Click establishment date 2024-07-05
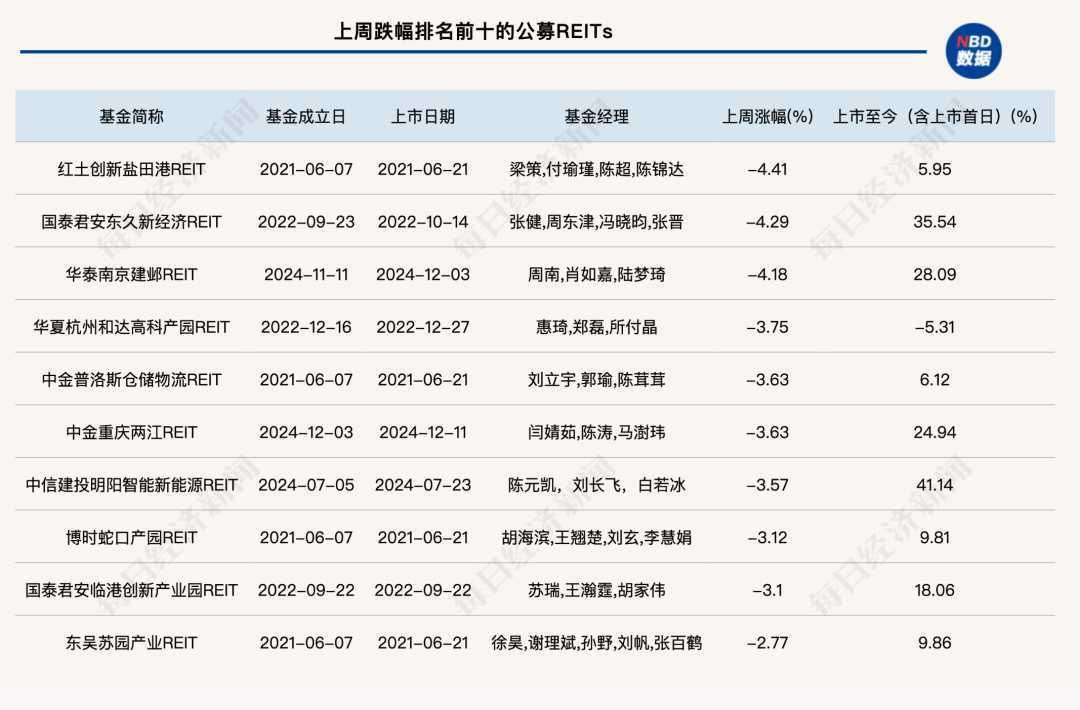This screenshot has height=710, width=1080. [x=306, y=485]
